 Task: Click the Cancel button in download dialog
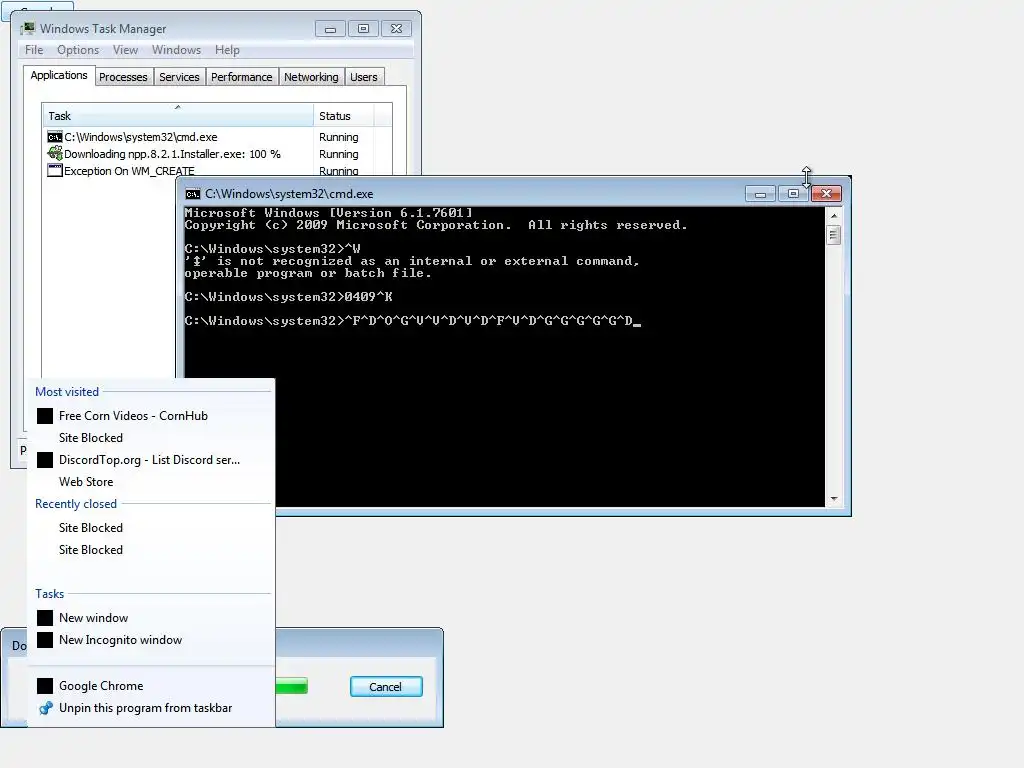(x=386, y=686)
